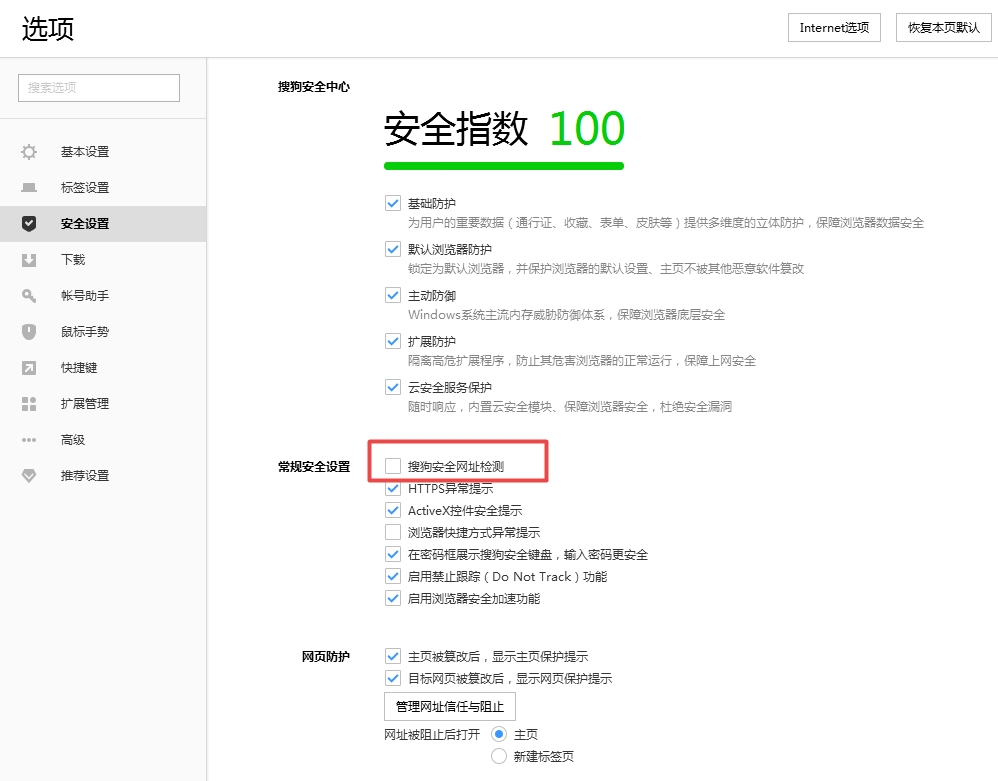The height and width of the screenshot is (781, 998).
Task: Click the Internet选项 button
Action: click(834, 28)
